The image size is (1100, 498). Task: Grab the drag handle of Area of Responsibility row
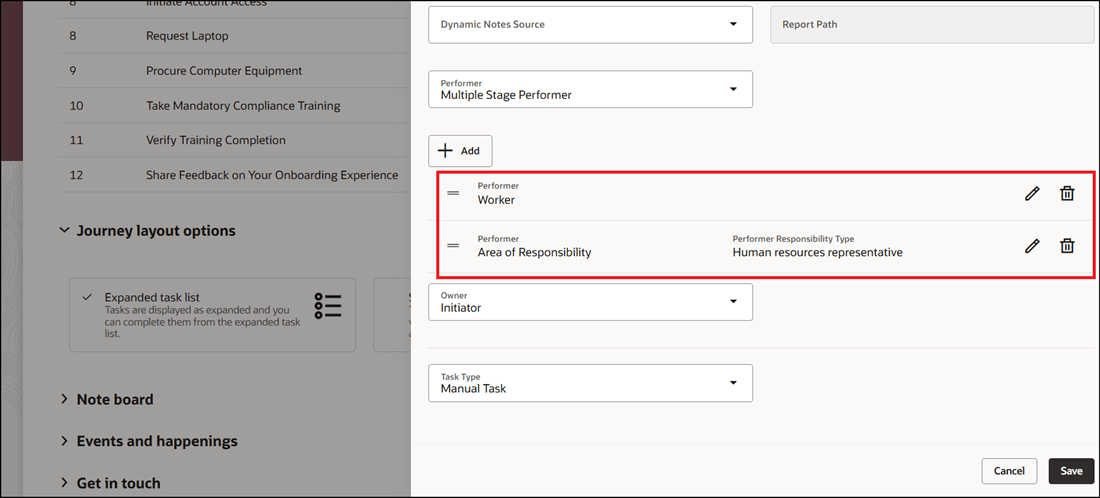pyautogui.click(x=453, y=245)
